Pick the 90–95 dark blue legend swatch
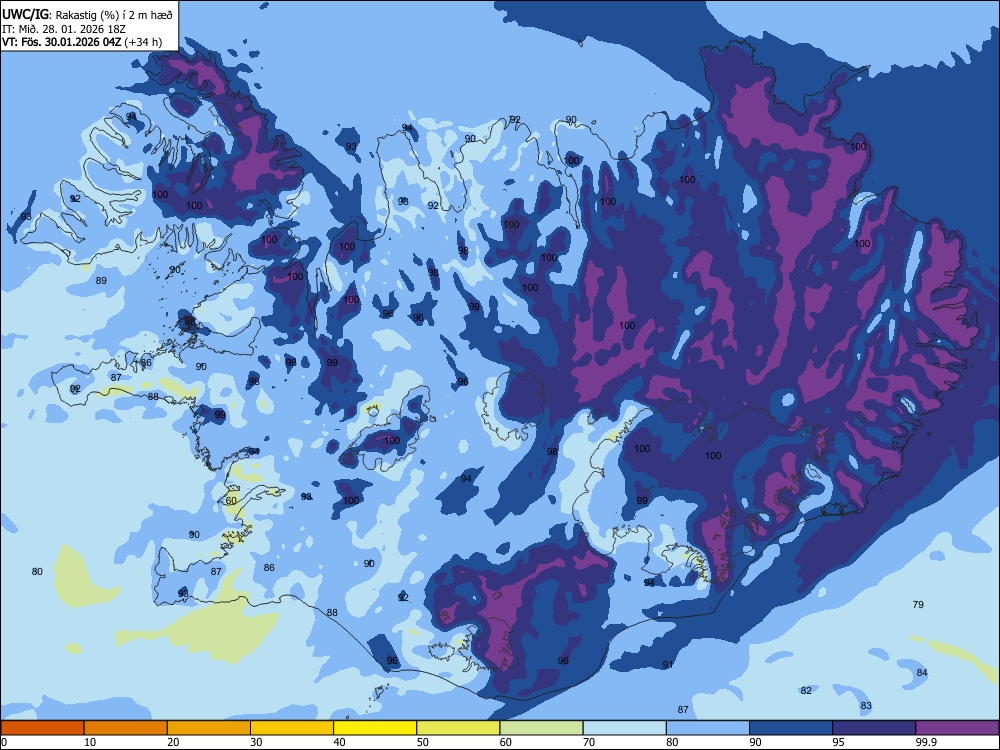1000x750 pixels. [x=791, y=728]
